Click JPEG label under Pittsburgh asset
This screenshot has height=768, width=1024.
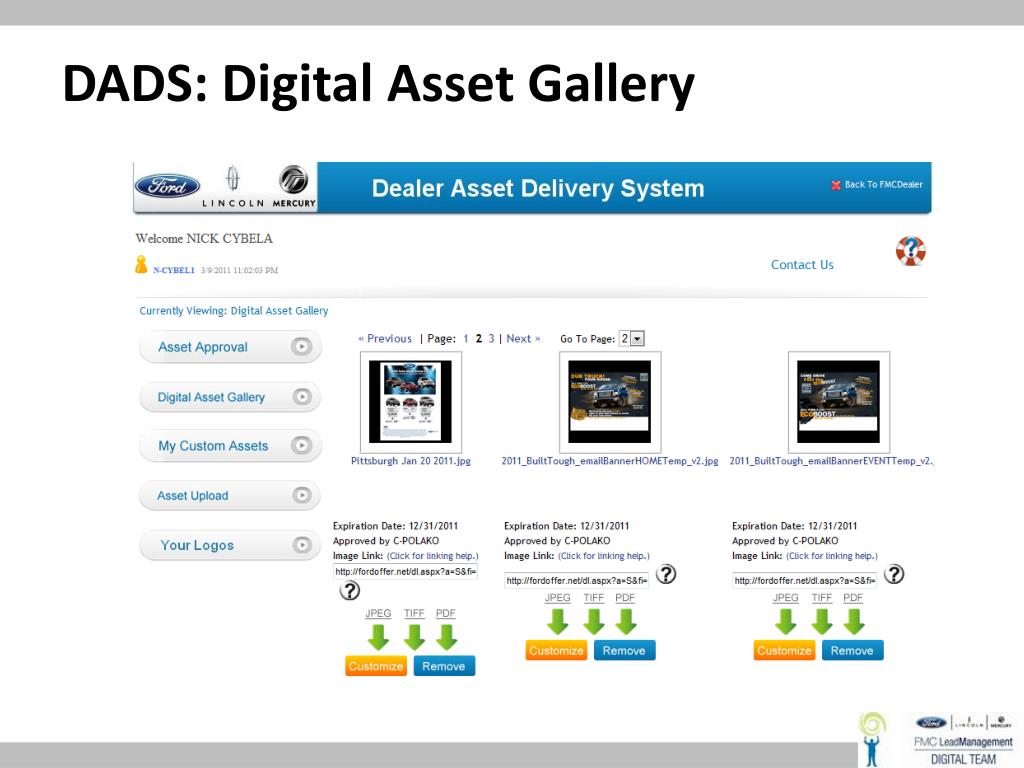378,613
